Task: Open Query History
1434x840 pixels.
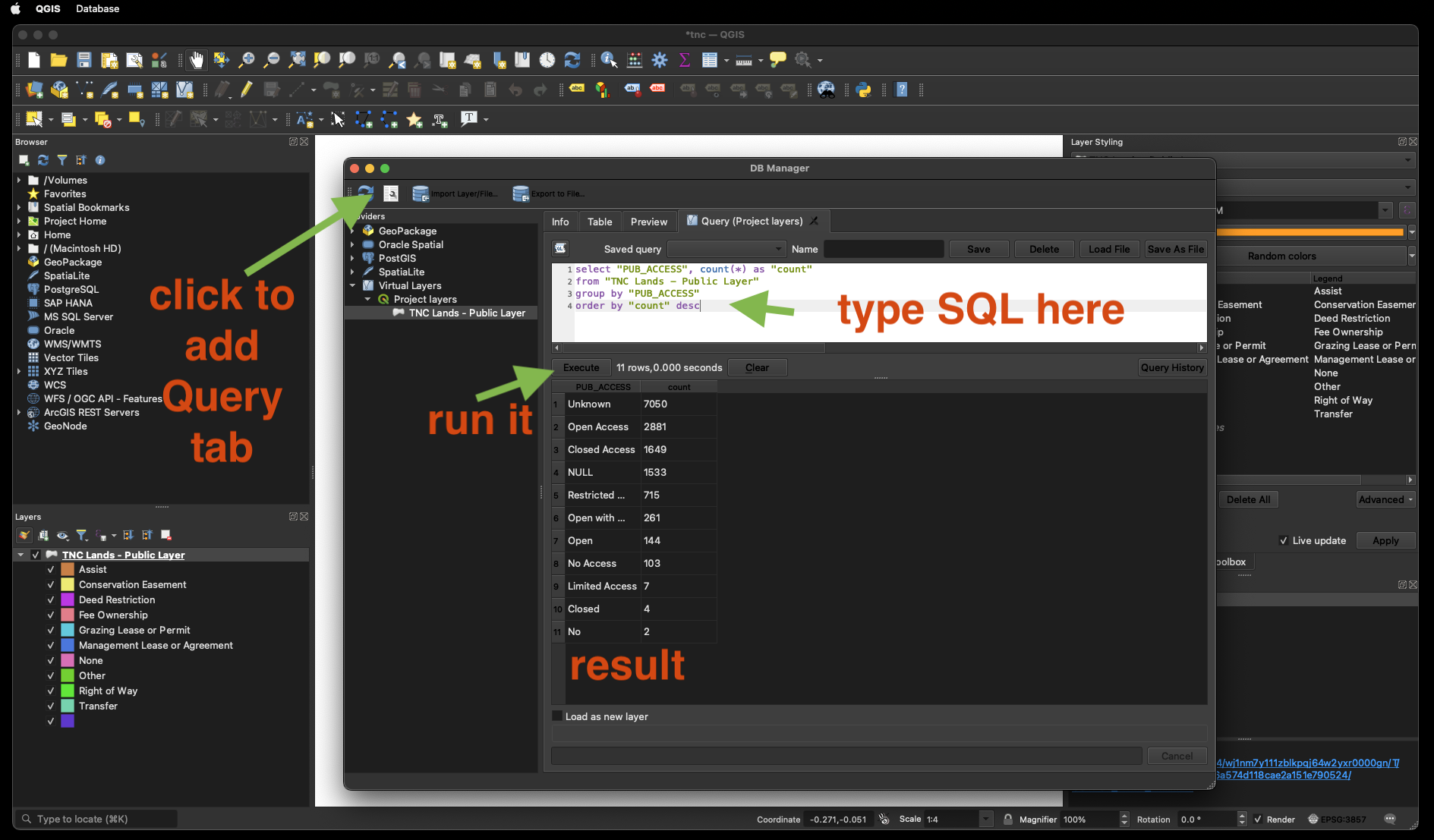Action: 1172,367
